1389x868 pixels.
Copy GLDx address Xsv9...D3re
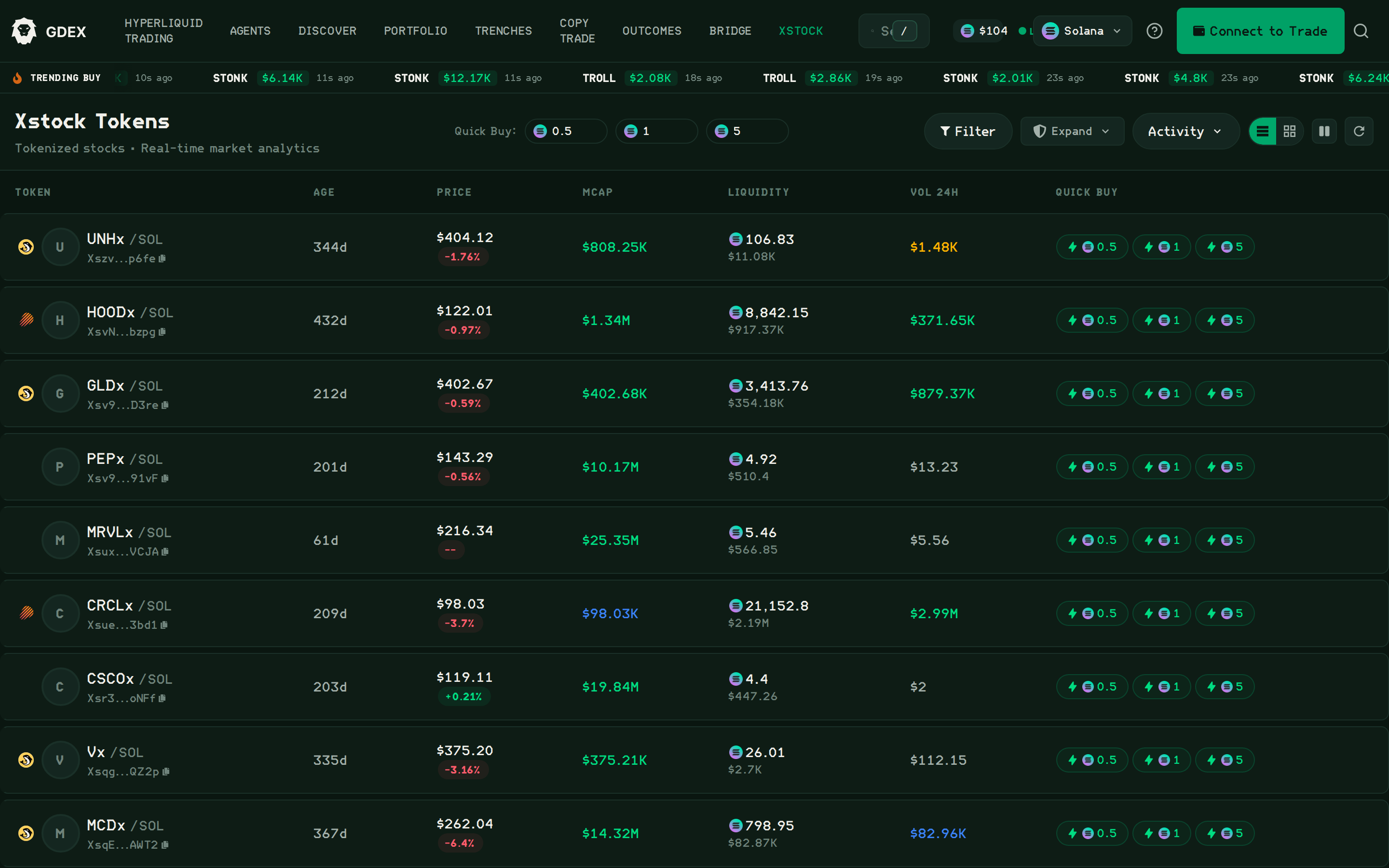pyautogui.click(x=165, y=405)
